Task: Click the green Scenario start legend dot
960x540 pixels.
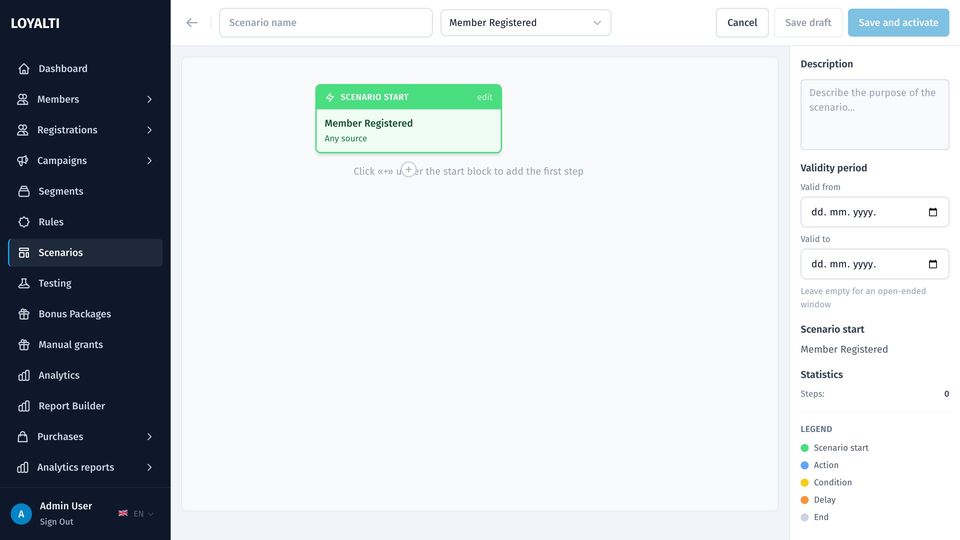Action: coord(804,448)
